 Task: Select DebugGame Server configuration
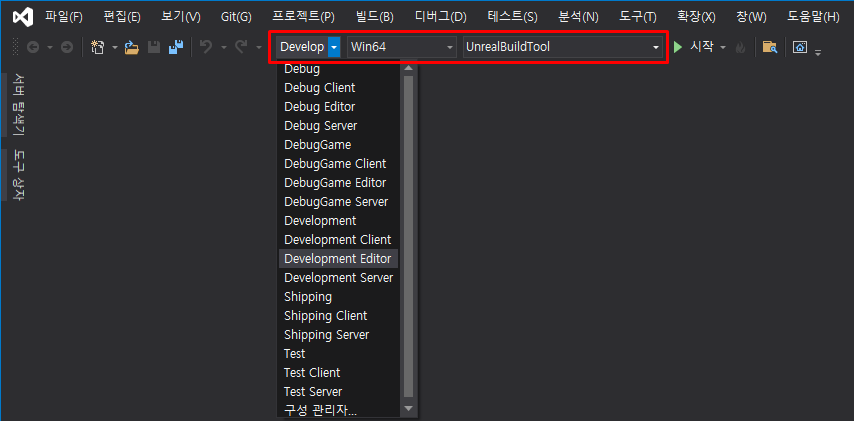pos(338,202)
